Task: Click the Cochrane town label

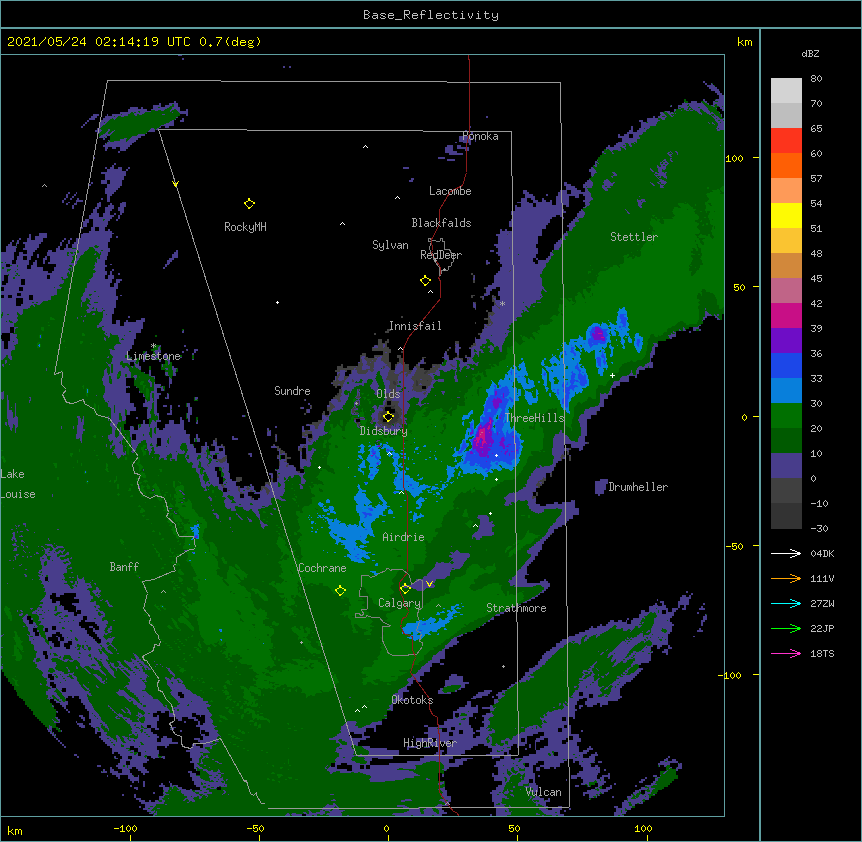Action: coord(322,568)
